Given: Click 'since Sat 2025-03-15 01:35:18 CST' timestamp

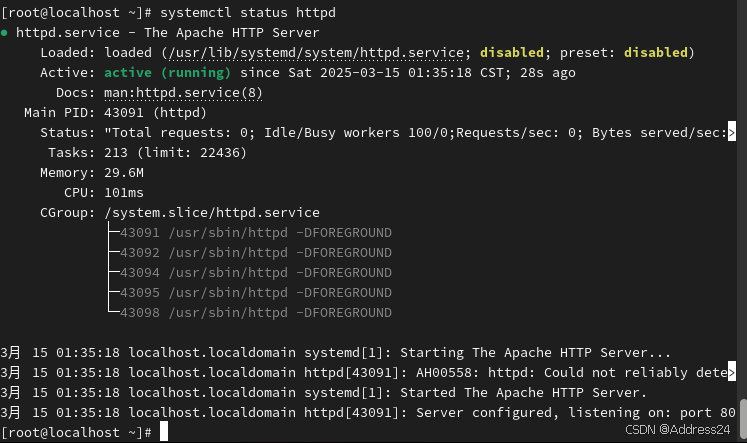Looking at the screenshot, I should click(x=372, y=72).
